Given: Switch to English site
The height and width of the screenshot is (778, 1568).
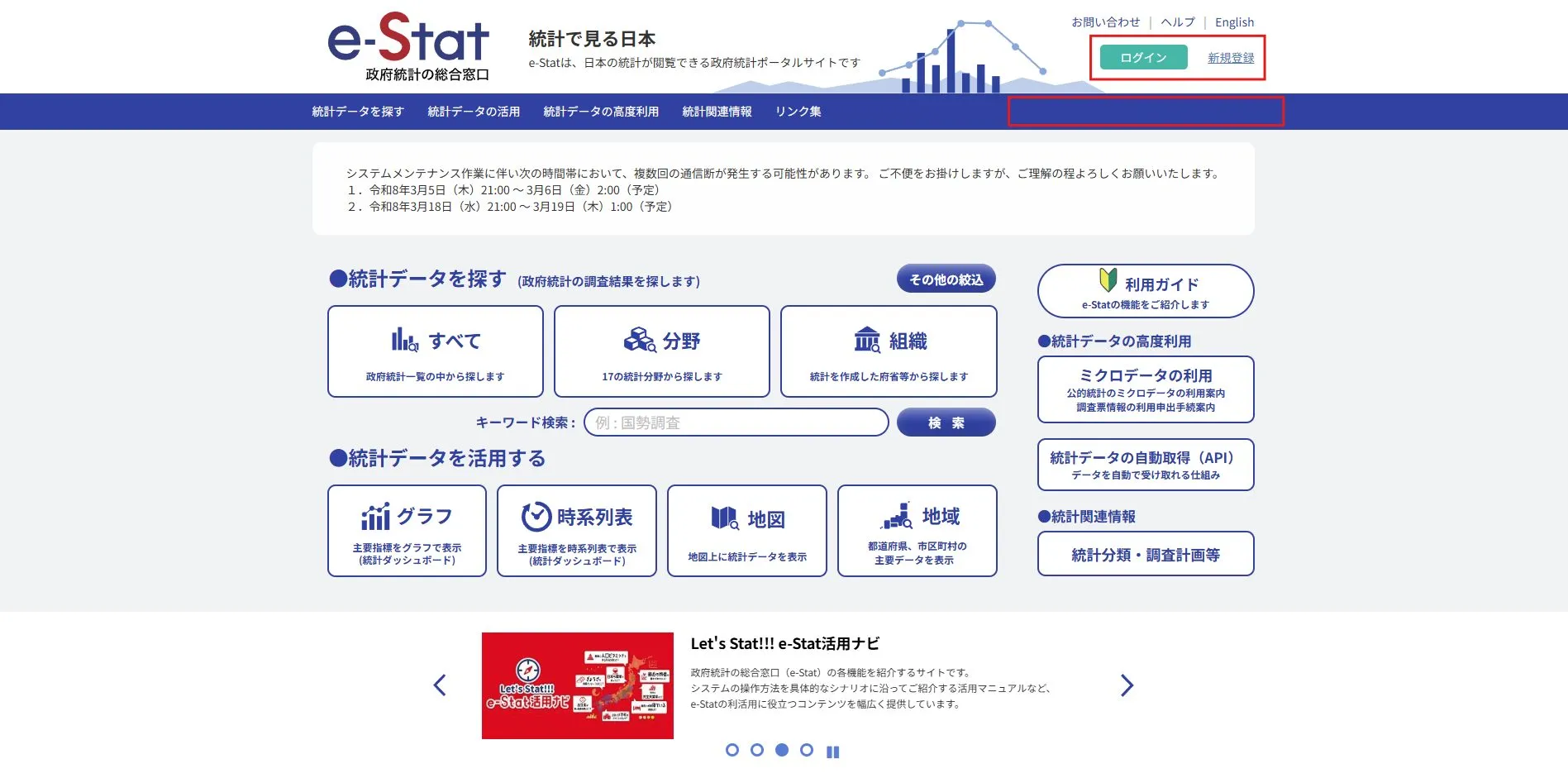Looking at the screenshot, I should tap(1234, 22).
